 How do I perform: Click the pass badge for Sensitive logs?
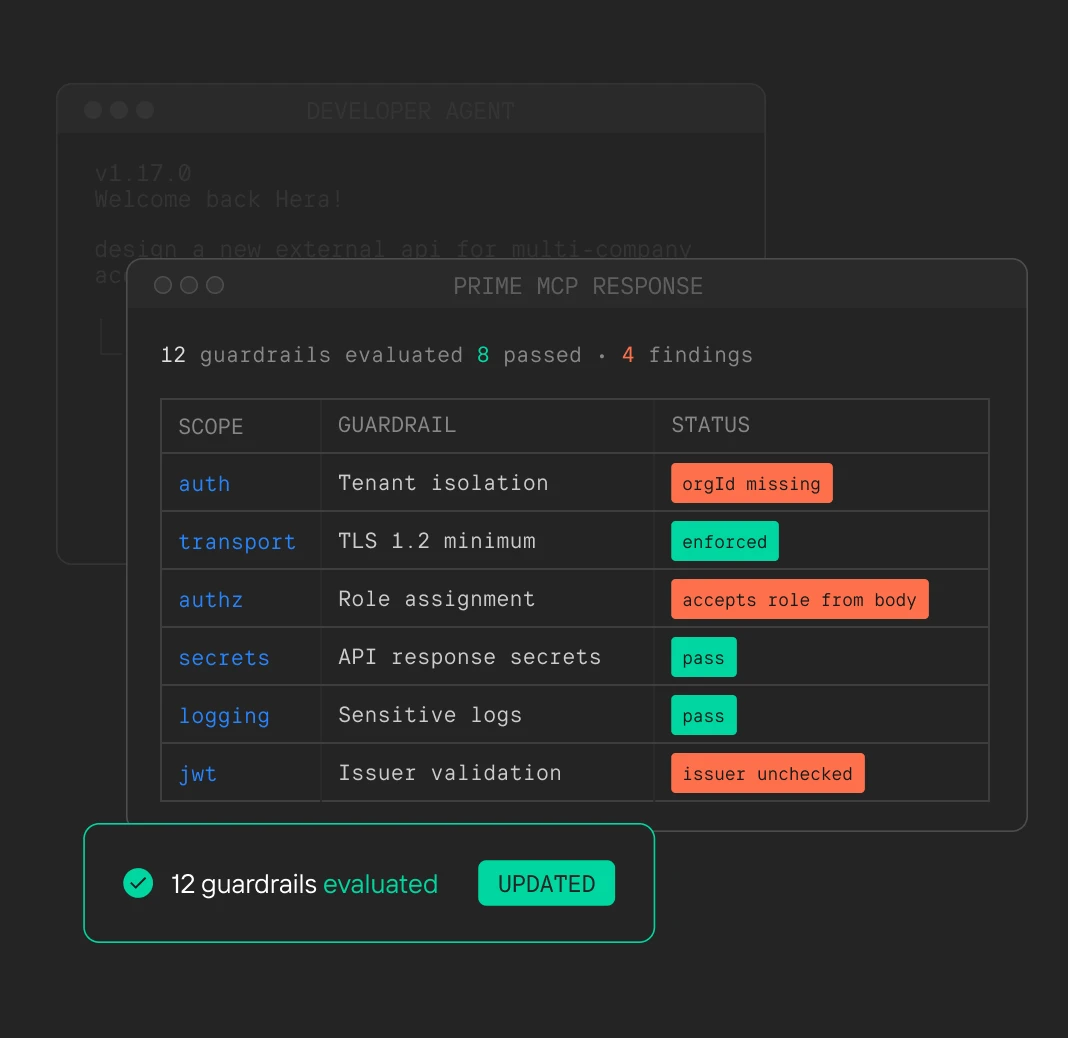tap(704, 714)
